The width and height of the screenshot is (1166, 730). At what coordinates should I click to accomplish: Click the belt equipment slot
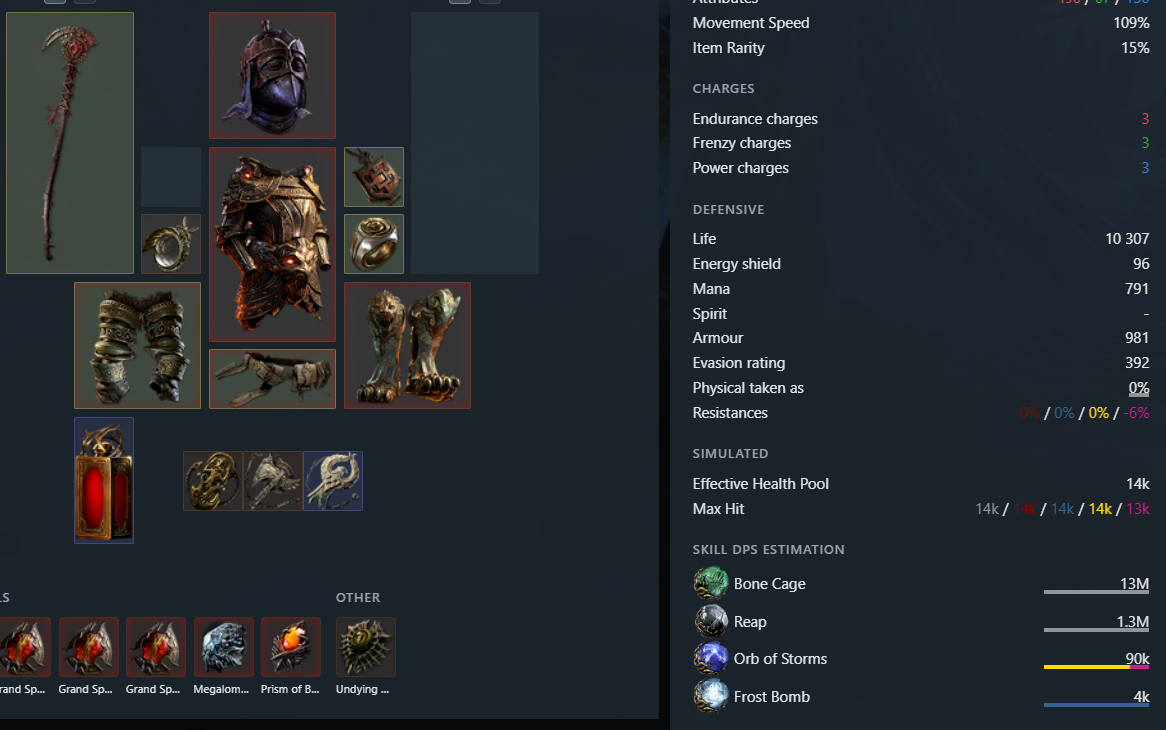[272, 379]
